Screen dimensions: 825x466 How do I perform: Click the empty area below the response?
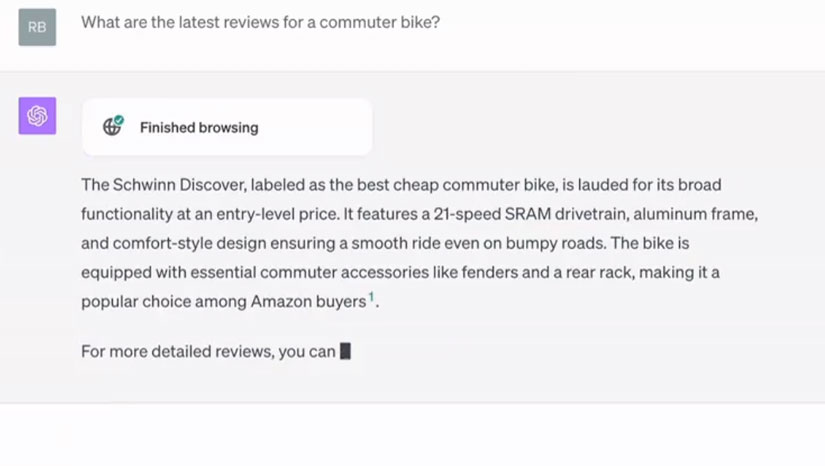(x=412, y=435)
